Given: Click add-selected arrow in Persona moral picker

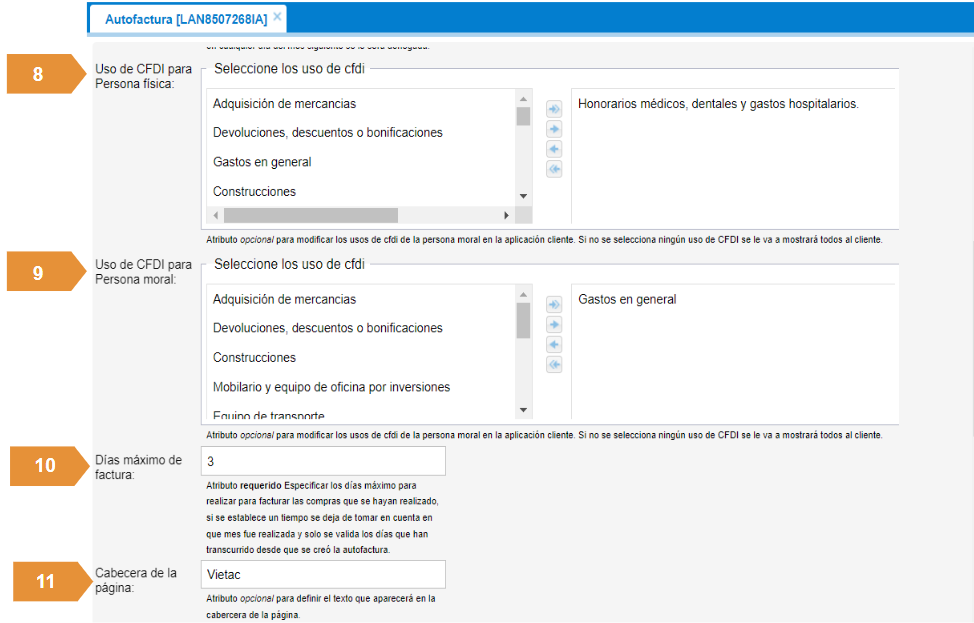Looking at the screenshot, I should click(554, 325).
